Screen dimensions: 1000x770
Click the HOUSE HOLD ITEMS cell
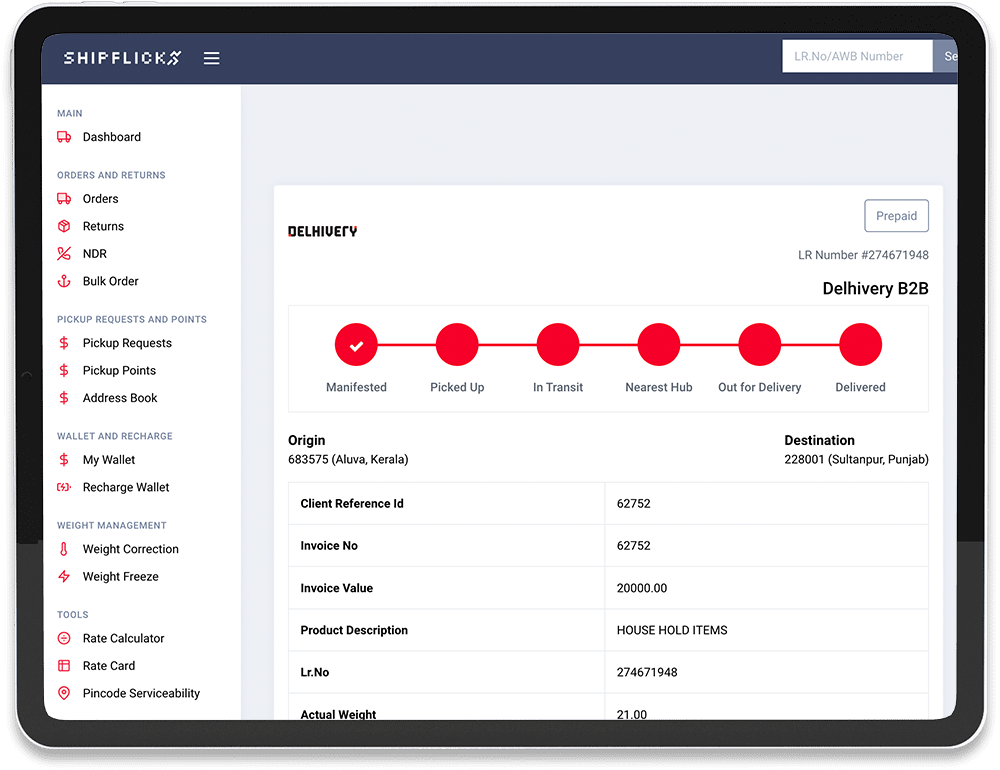[766, 630]
